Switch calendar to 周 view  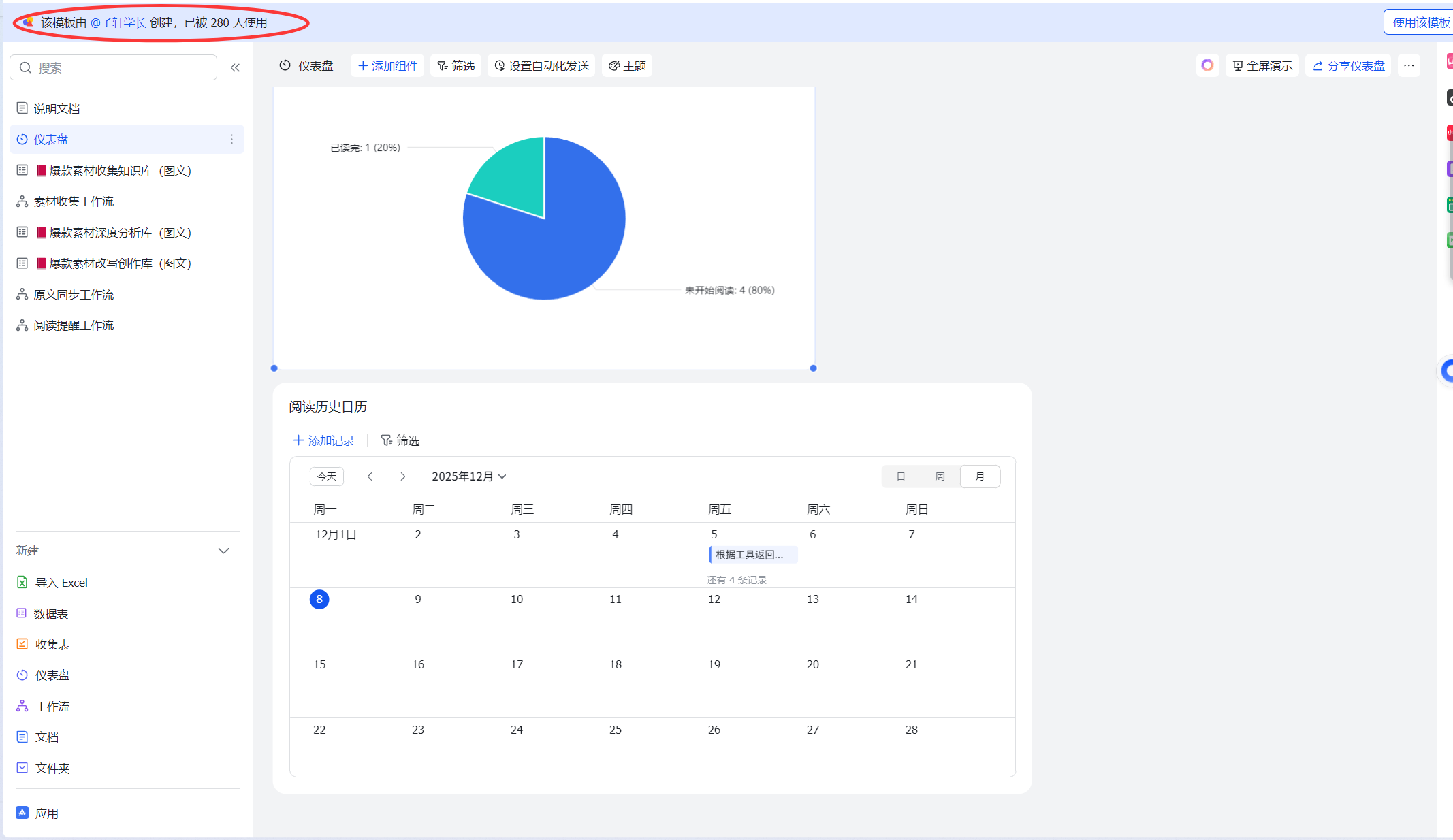click(940, 476)
